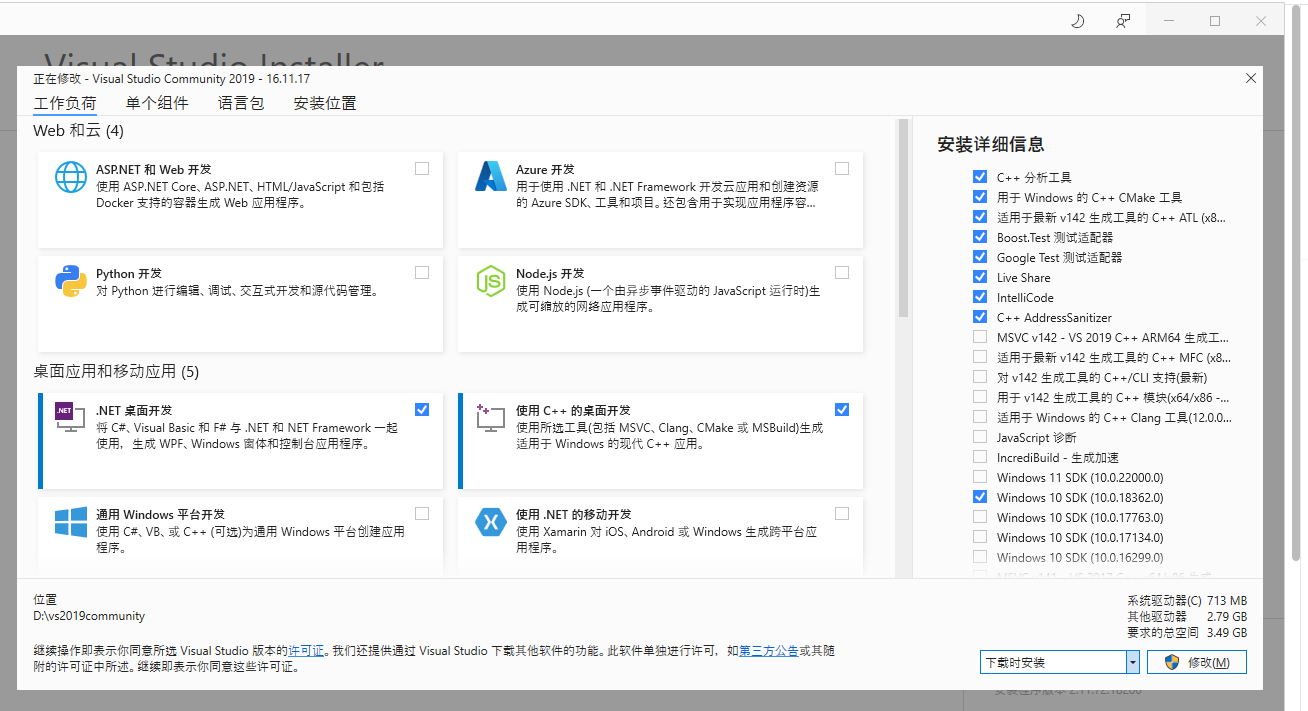Open the 下载时安装 install mode dropdown
The height and width of the screenshot is (711, 1308).
(x=1060, y=662)
